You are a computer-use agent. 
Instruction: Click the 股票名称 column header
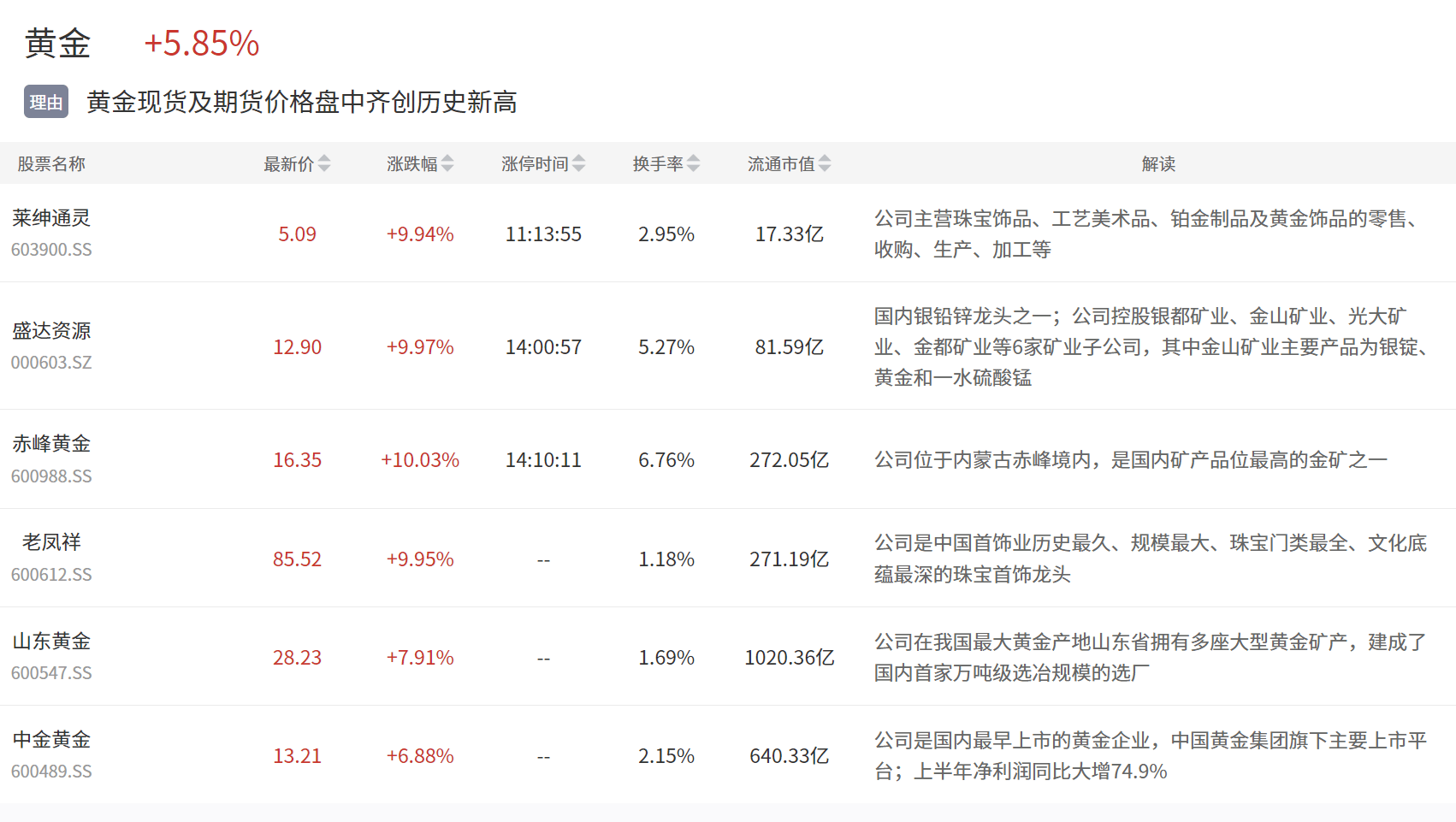(x=51, y=163)
